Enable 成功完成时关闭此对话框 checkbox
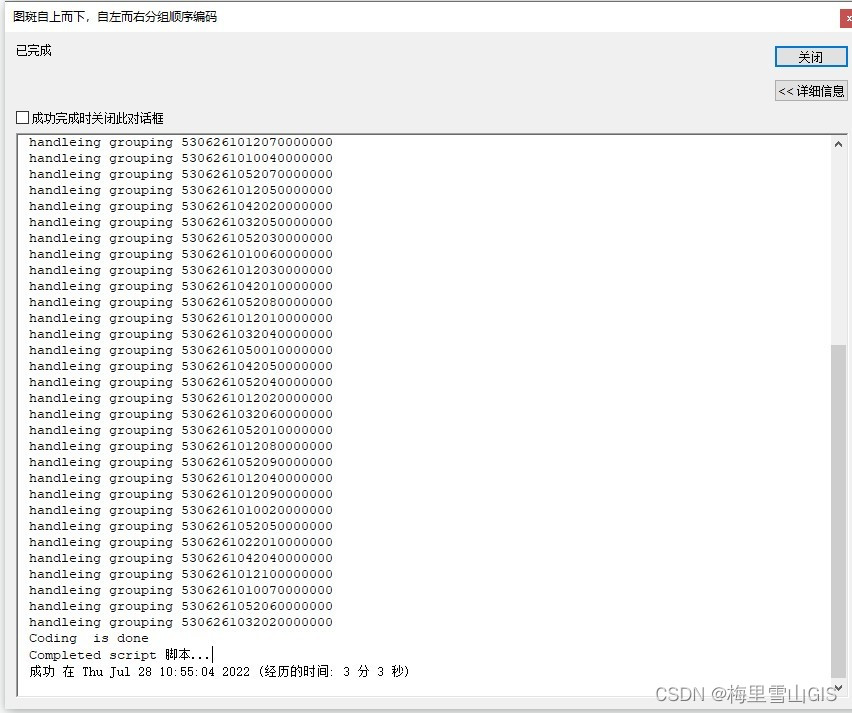The width and height of the screenshot is (852, 713). pyautogui.click(x=22, y=117)
